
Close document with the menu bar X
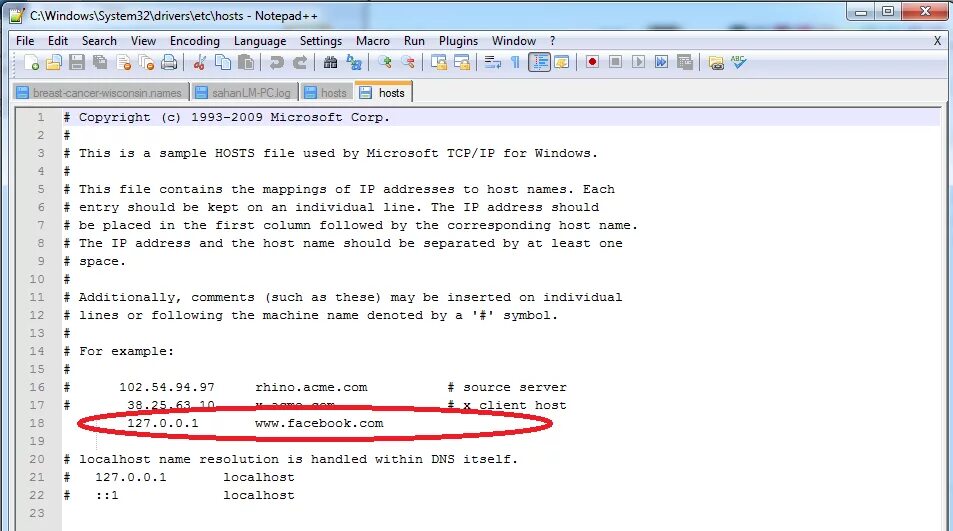click(937, 41)
